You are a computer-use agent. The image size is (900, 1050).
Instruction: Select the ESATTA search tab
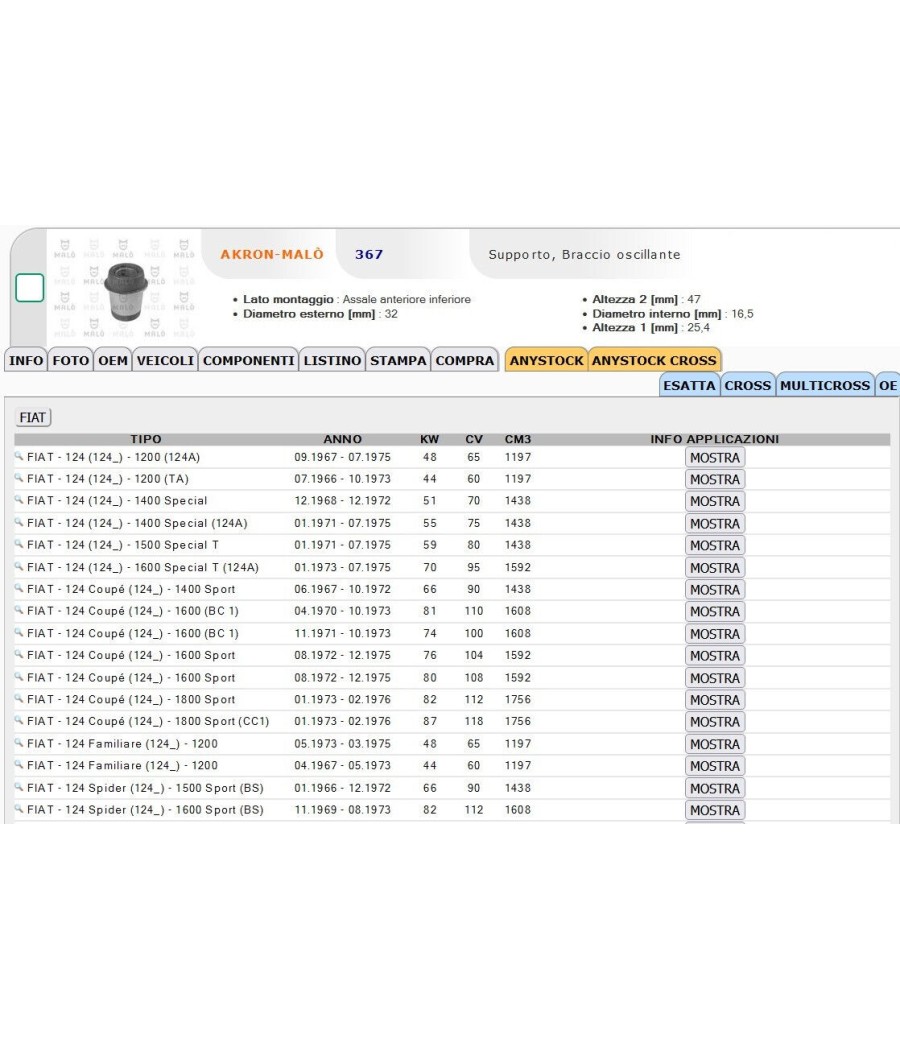pyautogui.click(x=689, y=385)
